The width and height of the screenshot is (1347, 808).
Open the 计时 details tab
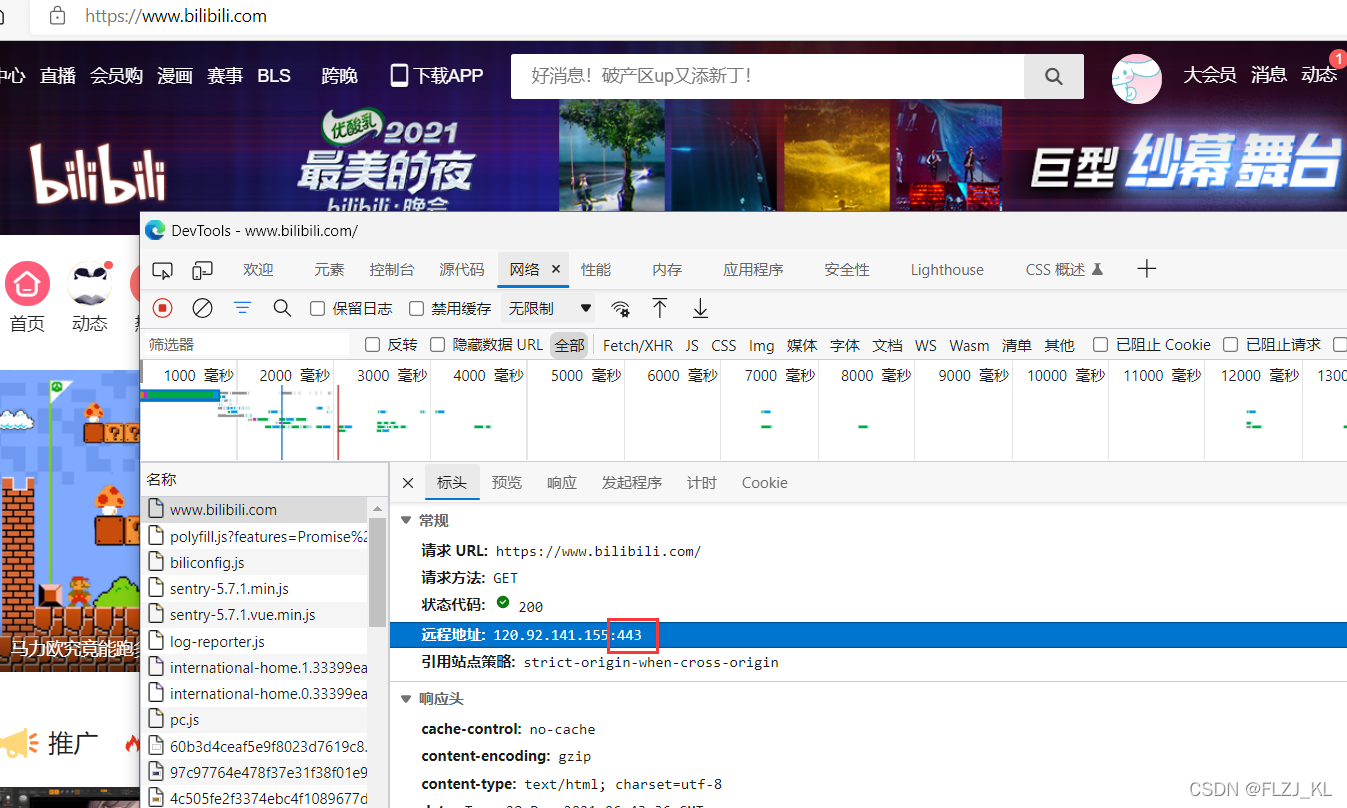[702, 483]
